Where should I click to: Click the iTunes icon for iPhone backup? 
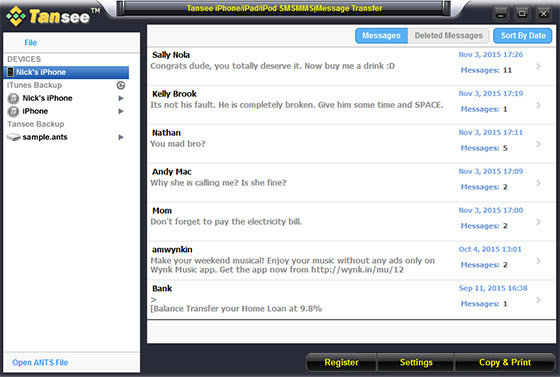13,111
